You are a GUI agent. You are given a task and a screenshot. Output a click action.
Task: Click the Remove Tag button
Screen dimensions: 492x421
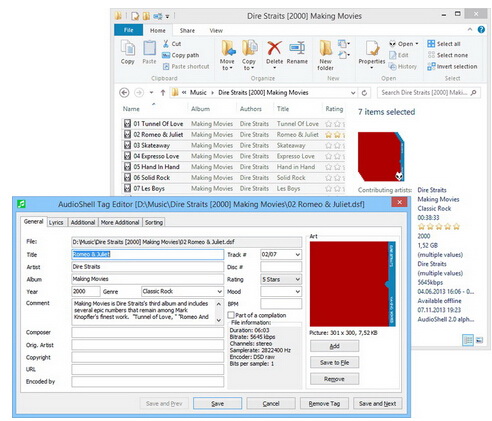(x=324, y=403)
